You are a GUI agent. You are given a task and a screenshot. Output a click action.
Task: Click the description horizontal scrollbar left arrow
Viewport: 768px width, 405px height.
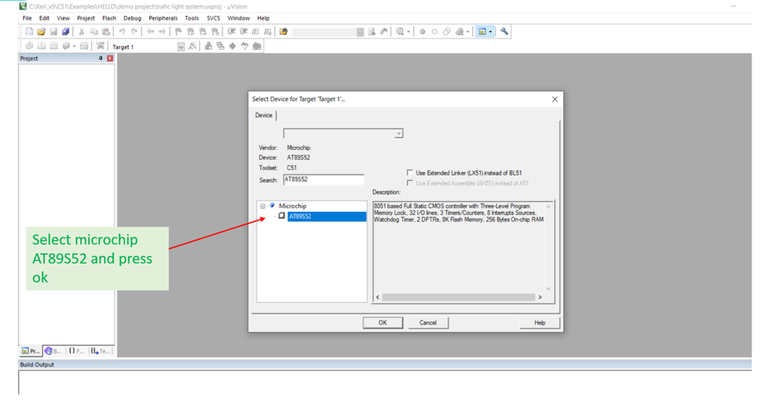click(x=378, y=297)
